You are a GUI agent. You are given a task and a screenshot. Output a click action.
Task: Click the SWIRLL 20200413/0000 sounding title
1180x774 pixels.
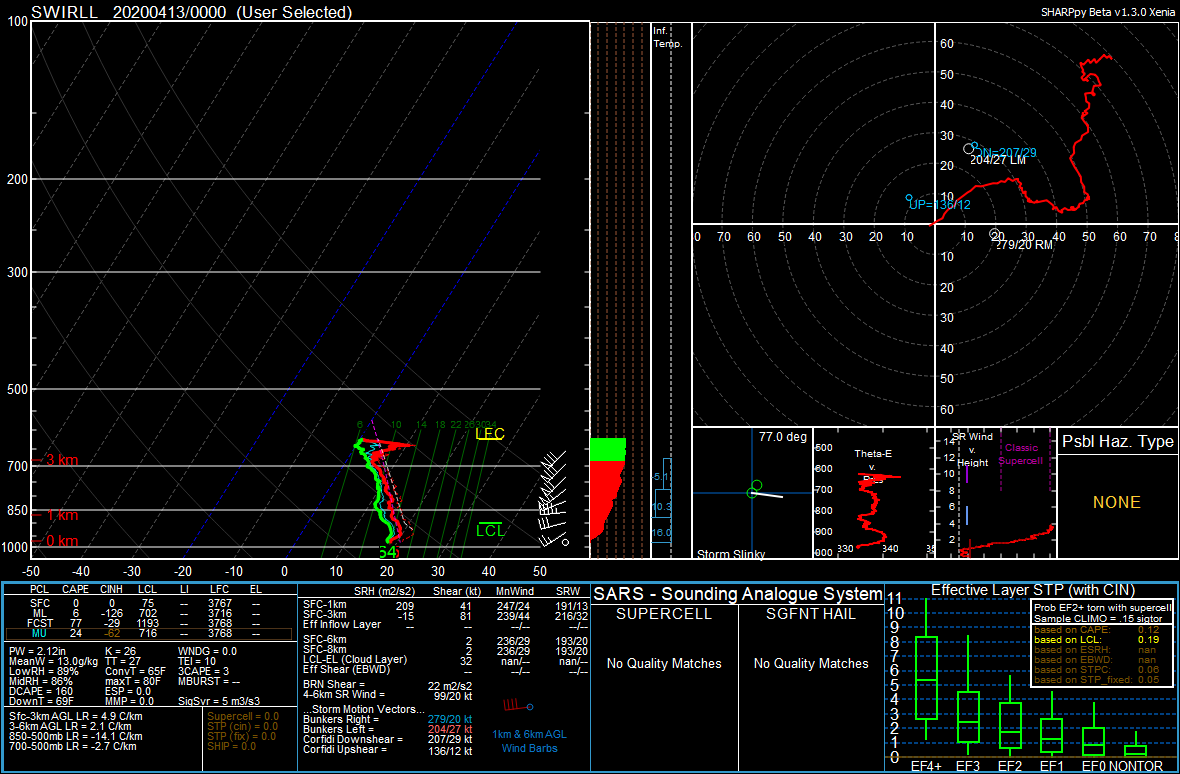191,11
